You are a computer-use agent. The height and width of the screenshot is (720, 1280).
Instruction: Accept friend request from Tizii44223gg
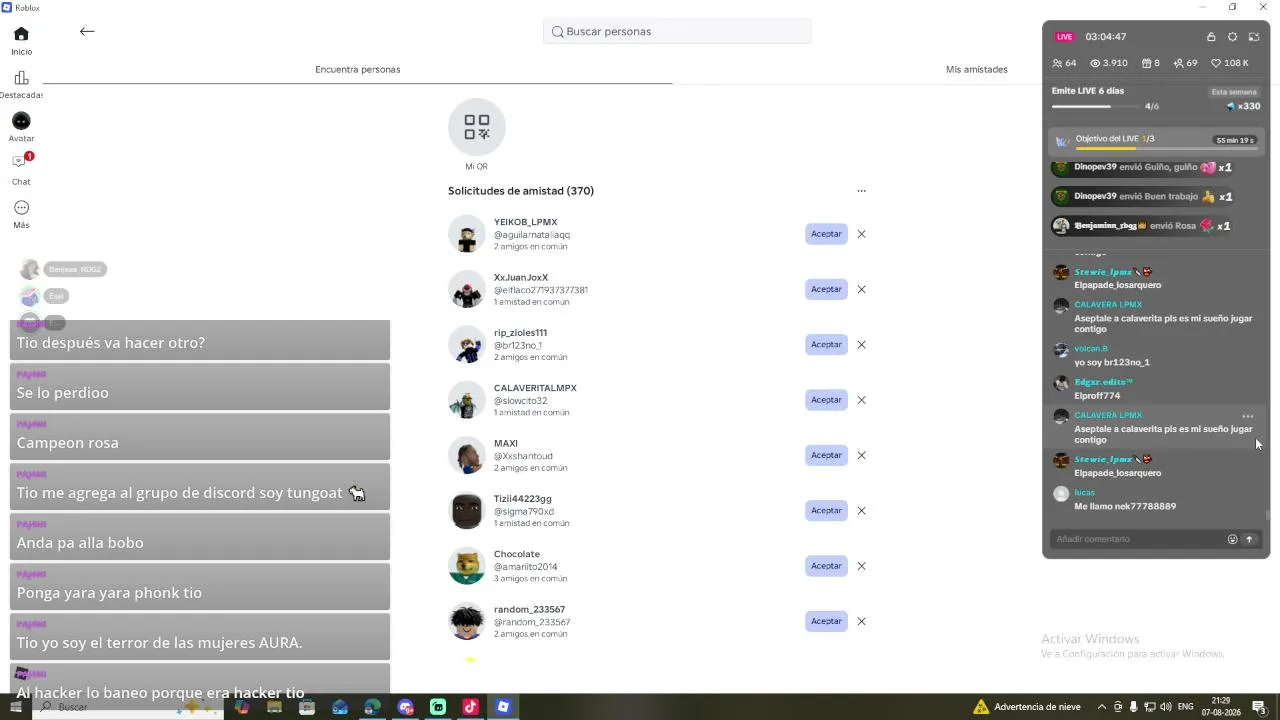[826, 510]
